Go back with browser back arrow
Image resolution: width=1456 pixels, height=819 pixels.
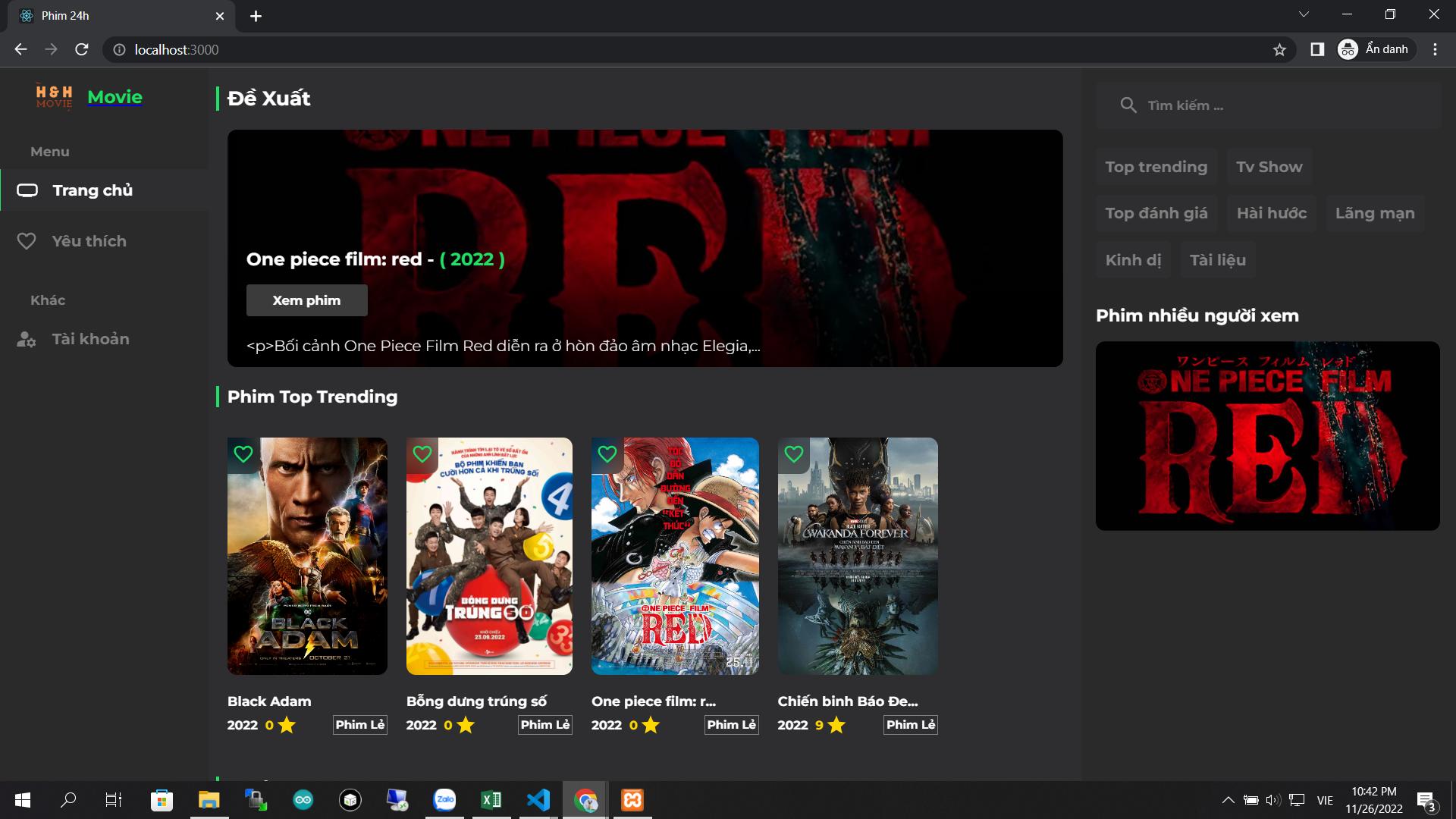[20, 49]
